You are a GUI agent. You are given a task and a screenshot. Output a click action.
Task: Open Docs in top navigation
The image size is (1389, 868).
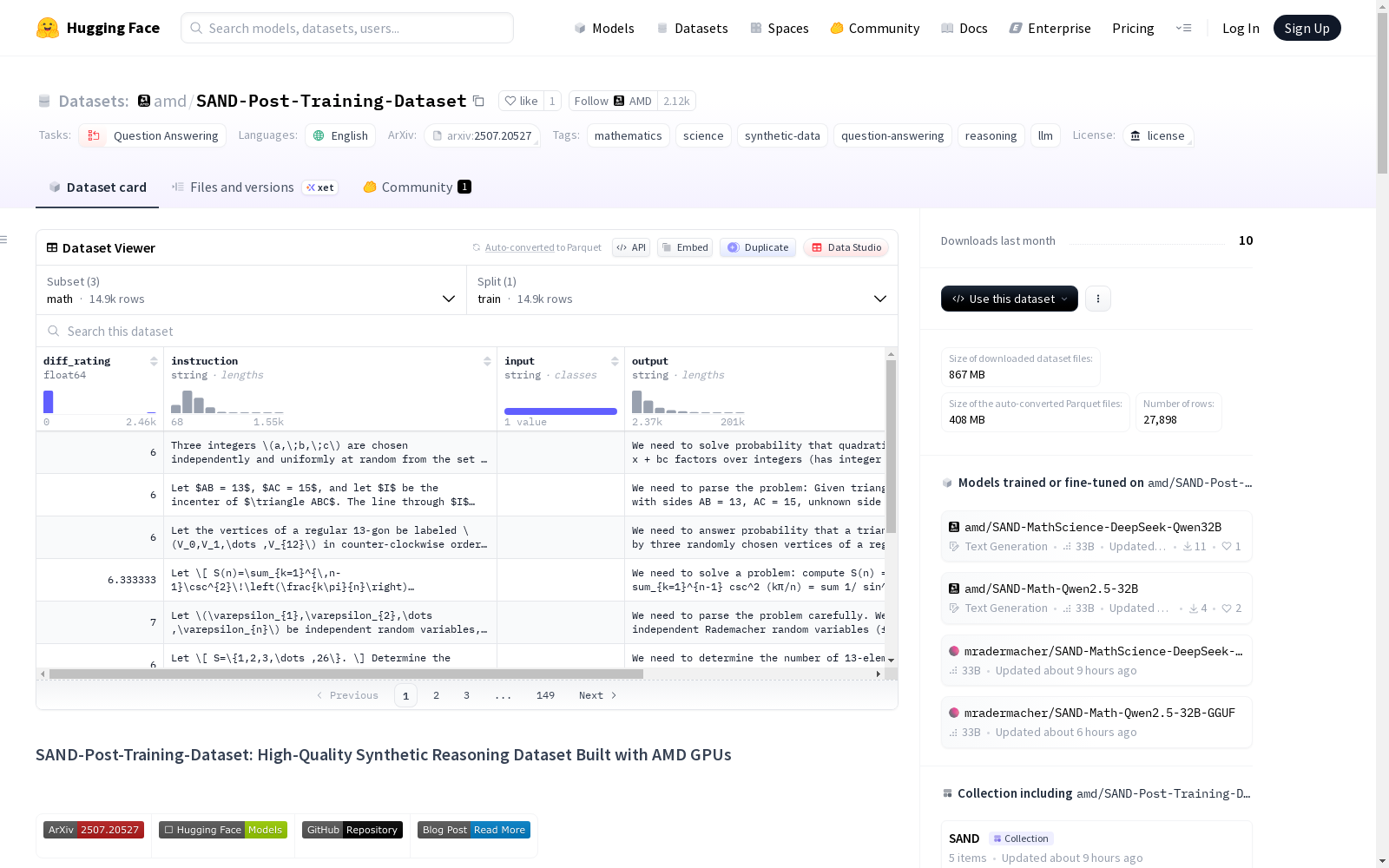pos(964,28)
